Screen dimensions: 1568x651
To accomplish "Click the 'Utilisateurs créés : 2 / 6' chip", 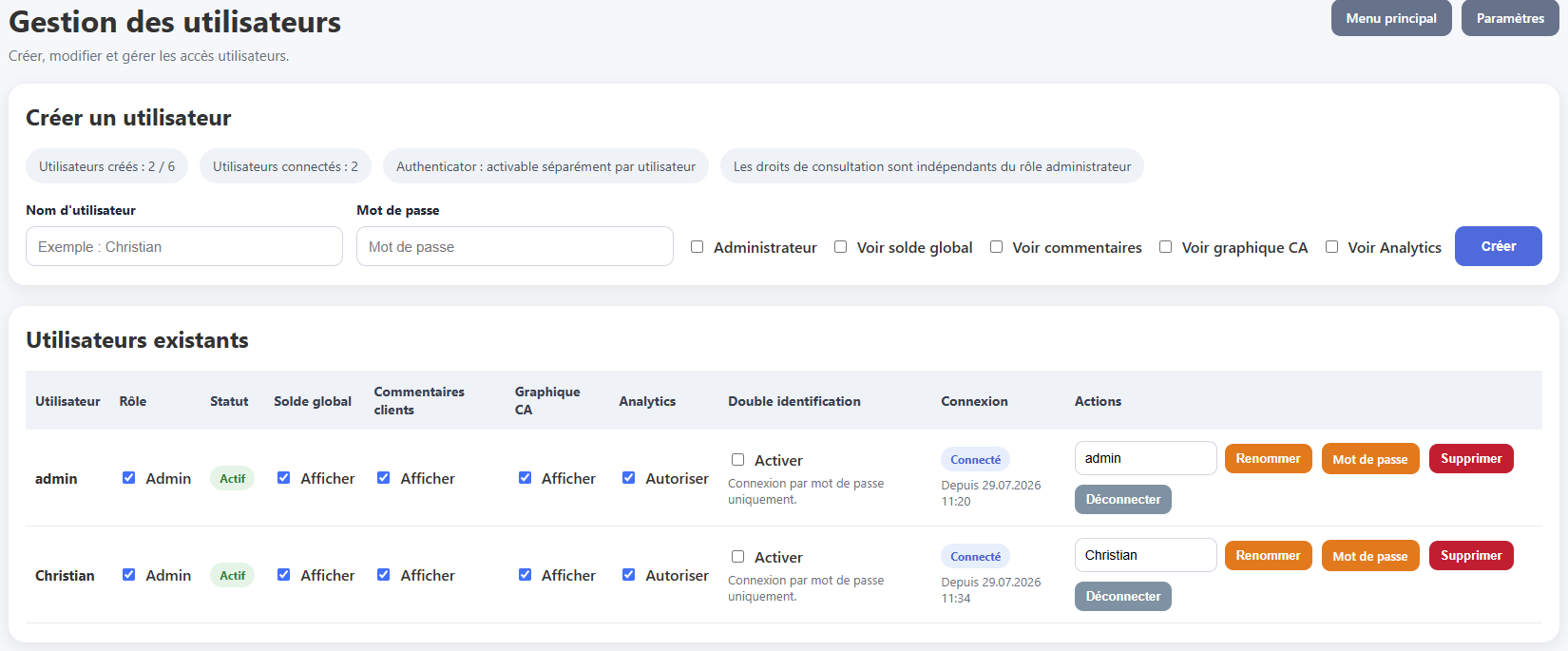I will (x=106, y=166).
